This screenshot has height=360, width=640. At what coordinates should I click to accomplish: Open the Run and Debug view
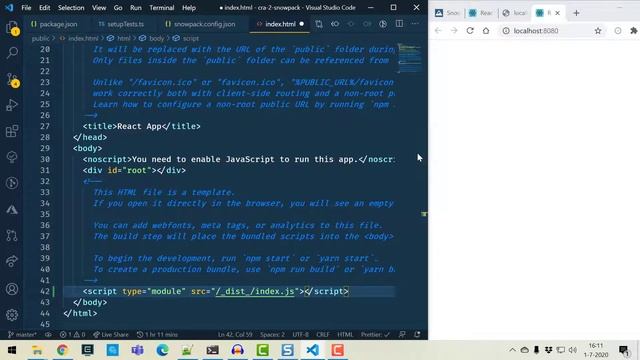click(12, 105)
